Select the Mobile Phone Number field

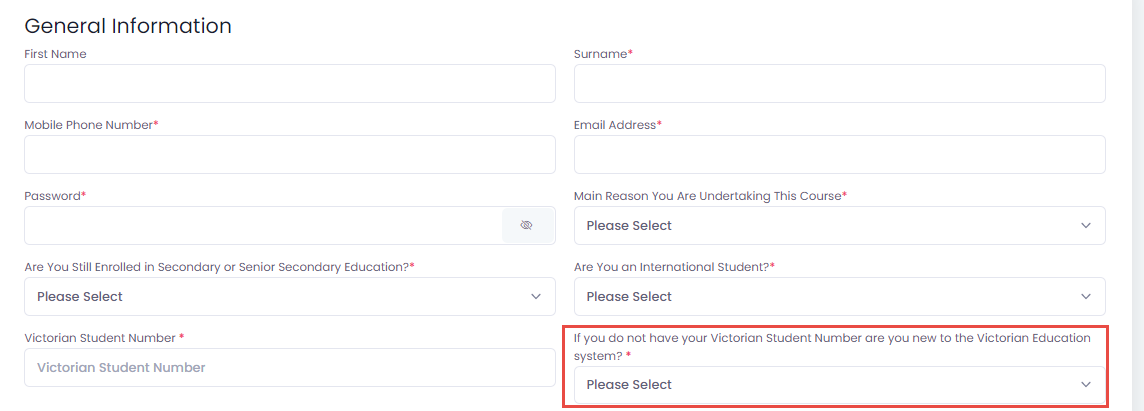coord(290,154)
